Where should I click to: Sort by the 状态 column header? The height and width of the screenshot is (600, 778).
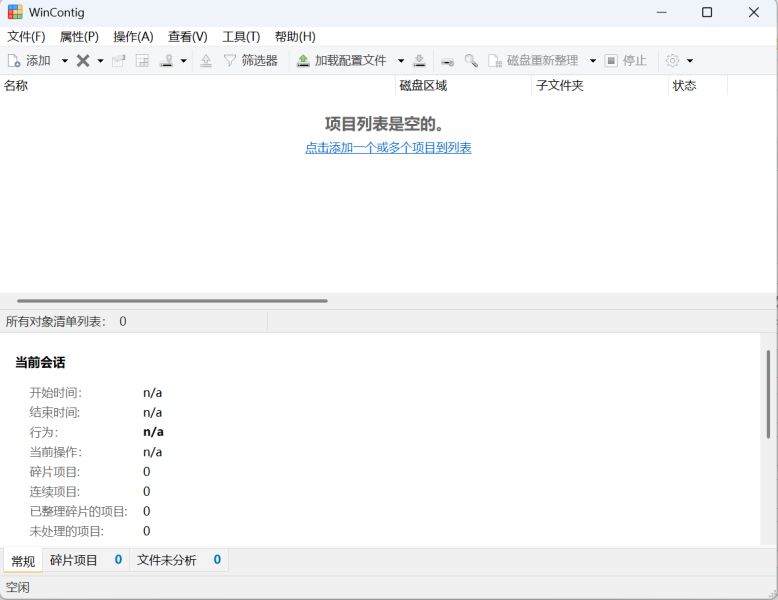coord(698,85)
